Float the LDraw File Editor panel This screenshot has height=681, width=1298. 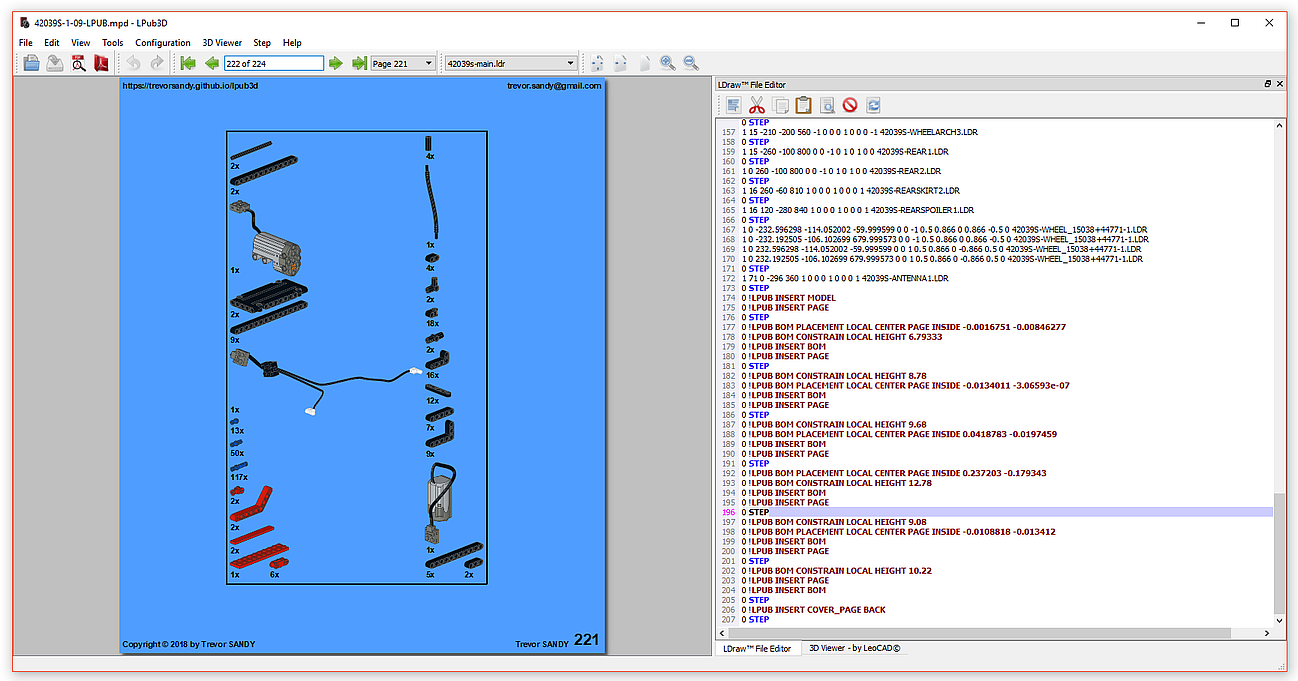pyautogui.click(x=1267, y=84)
